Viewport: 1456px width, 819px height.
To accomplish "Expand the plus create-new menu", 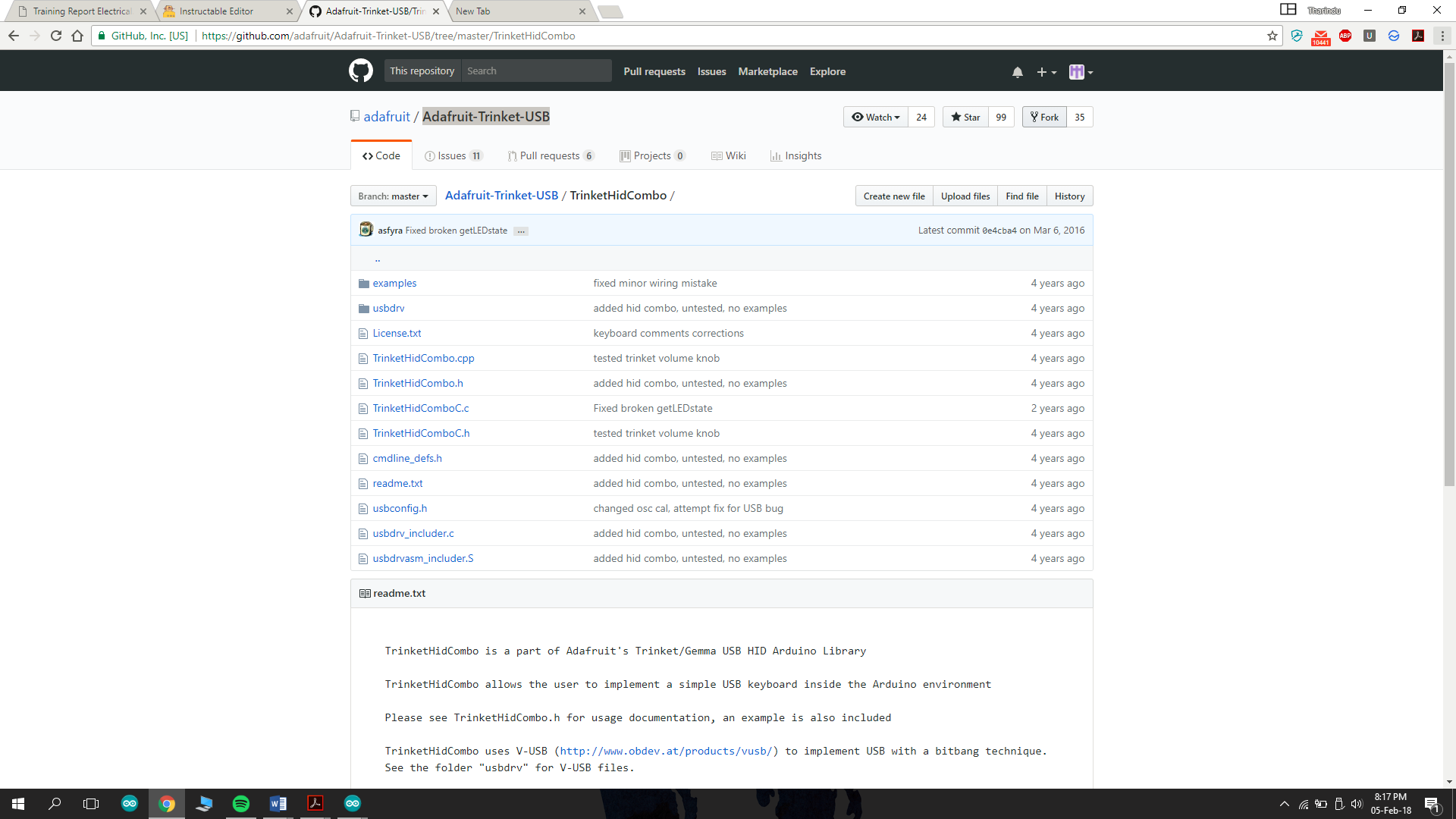I will coord(1046,72).
